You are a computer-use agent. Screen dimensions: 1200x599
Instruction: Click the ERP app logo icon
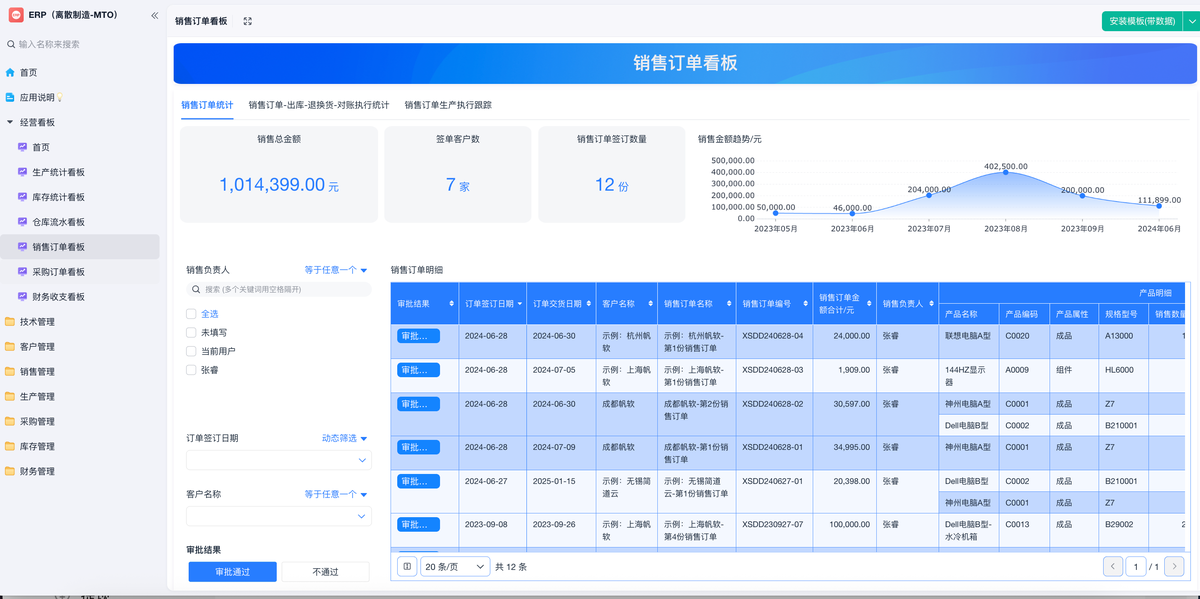coord(16,16)
